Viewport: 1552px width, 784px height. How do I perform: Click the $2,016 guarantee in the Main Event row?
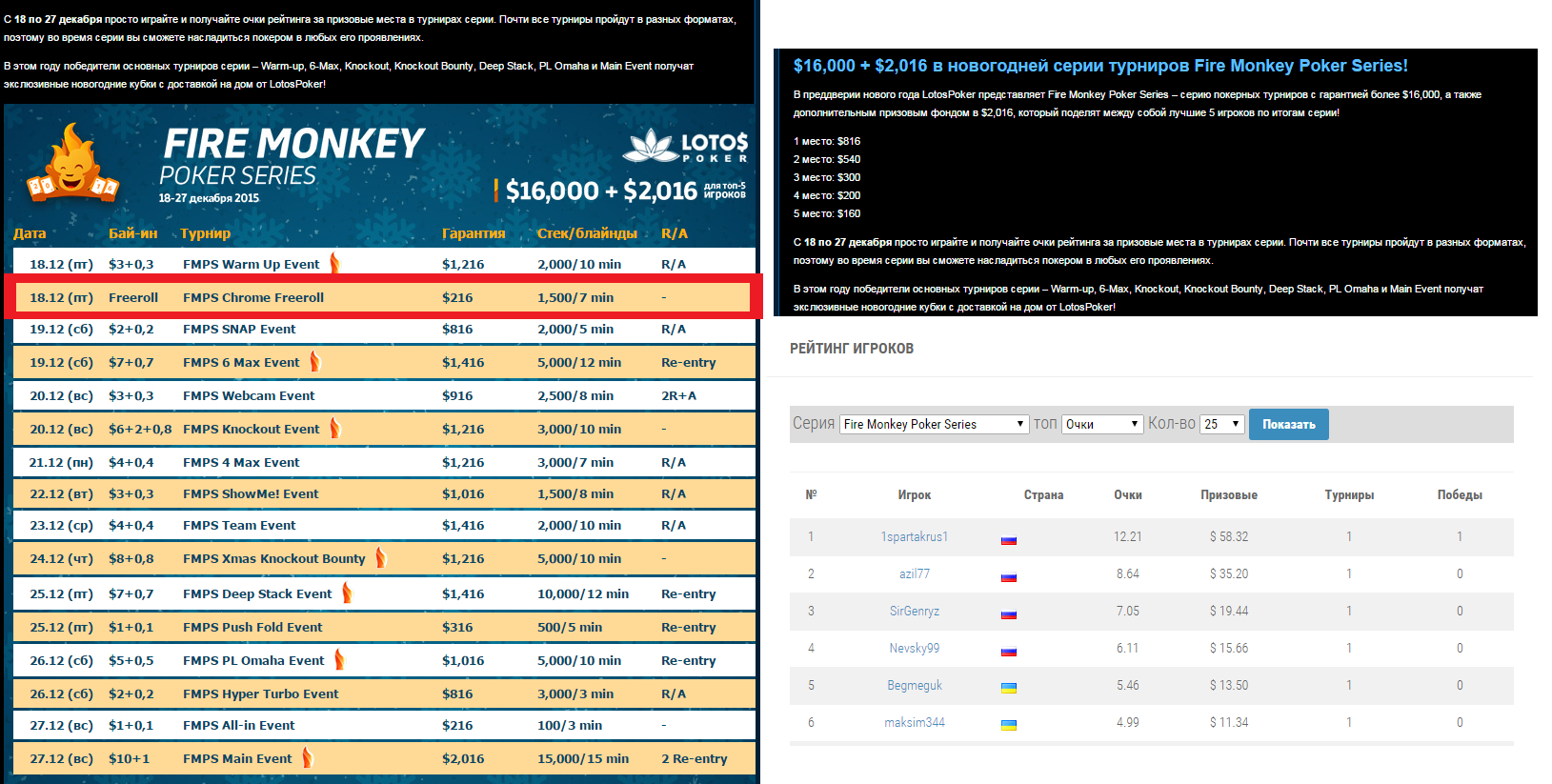463,758
